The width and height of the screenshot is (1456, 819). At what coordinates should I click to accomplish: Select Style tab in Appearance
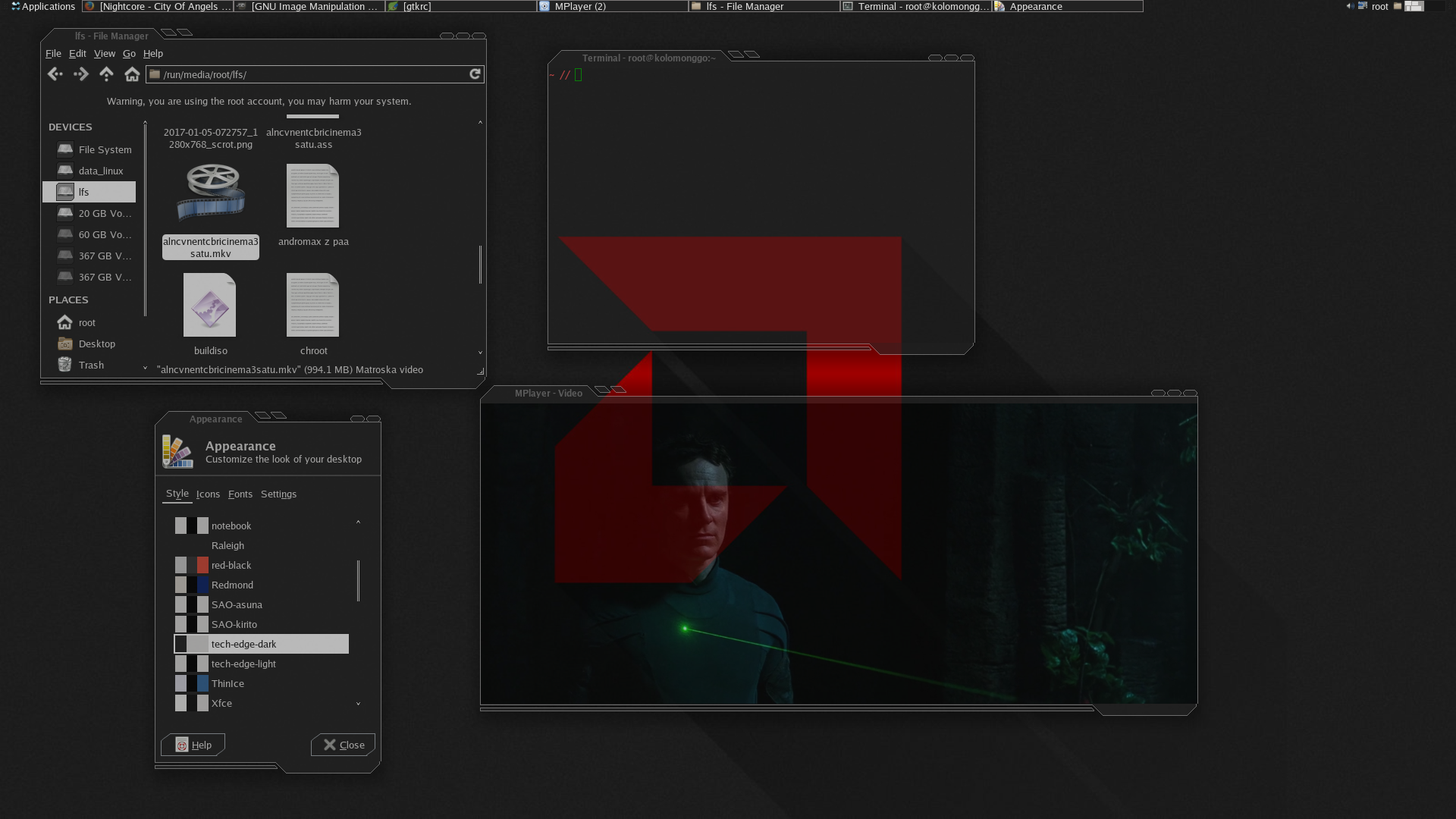pos(177,493)
